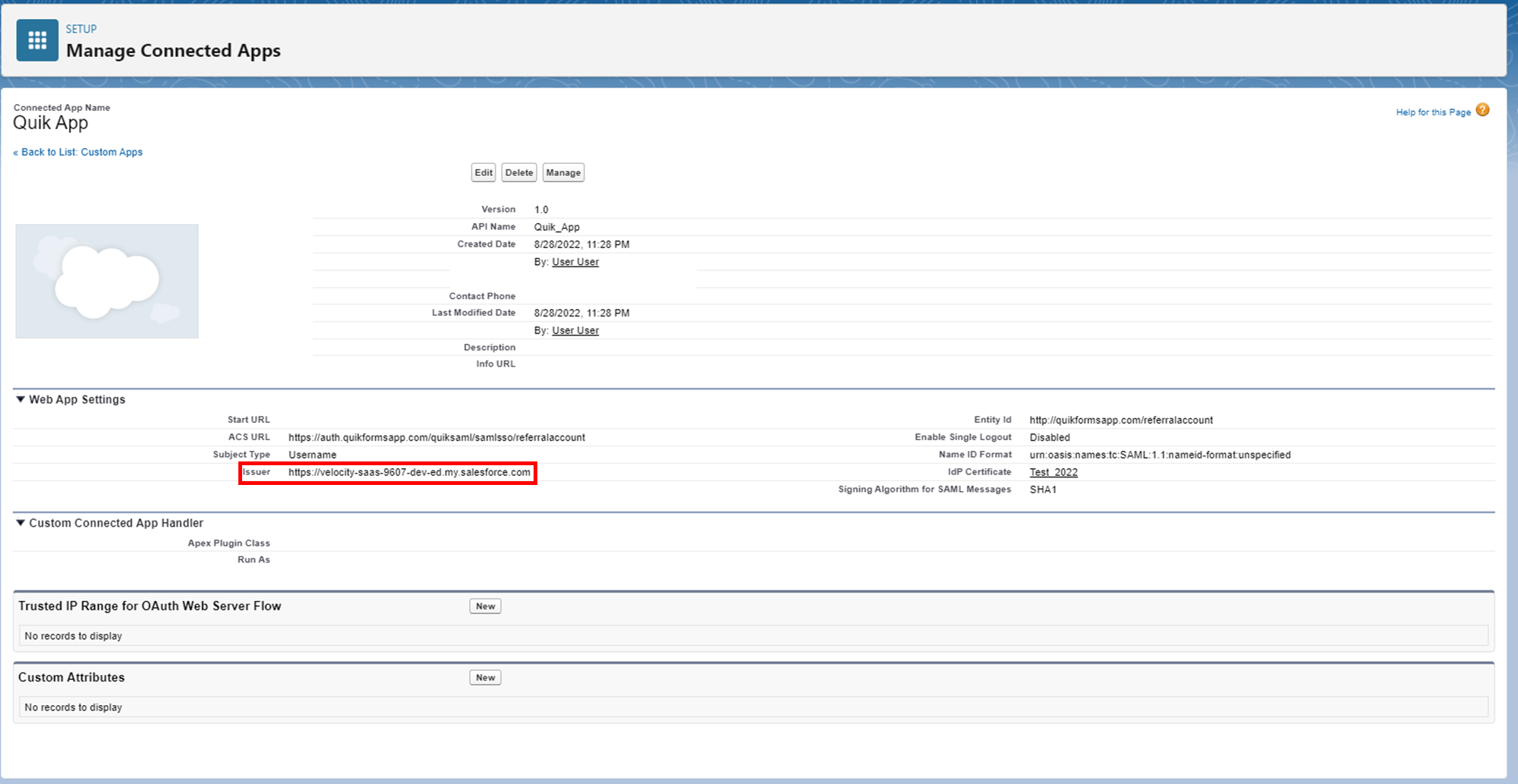This screenshot has height=784, width=1518.
Task: Click the Connected App Name label
Action: point(61,108)
